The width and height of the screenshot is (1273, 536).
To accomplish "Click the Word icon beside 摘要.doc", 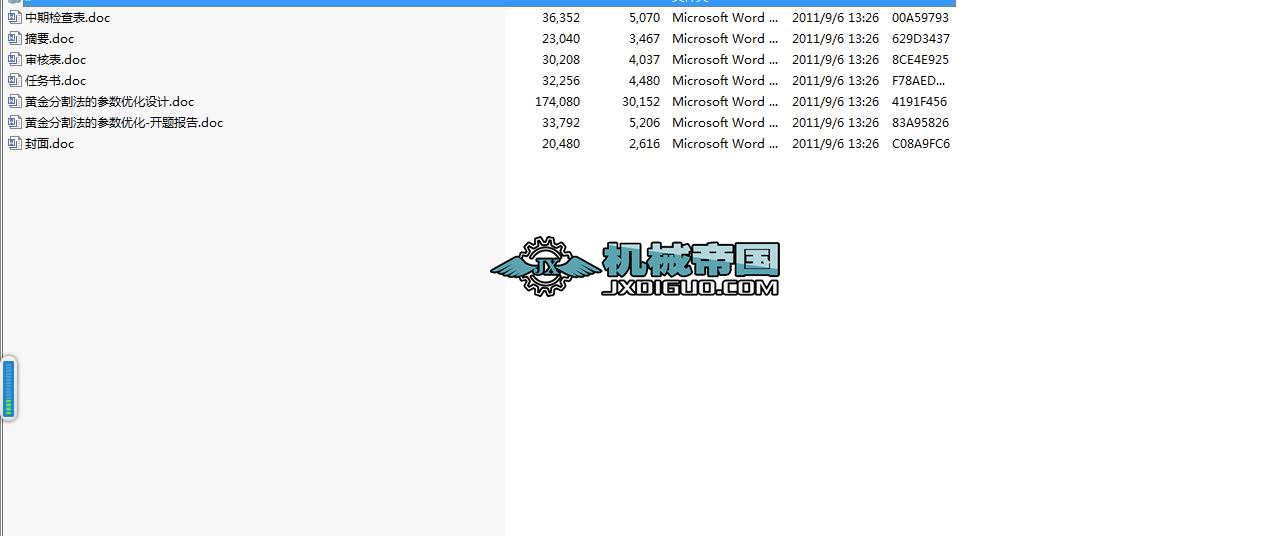I will point(15,39).
